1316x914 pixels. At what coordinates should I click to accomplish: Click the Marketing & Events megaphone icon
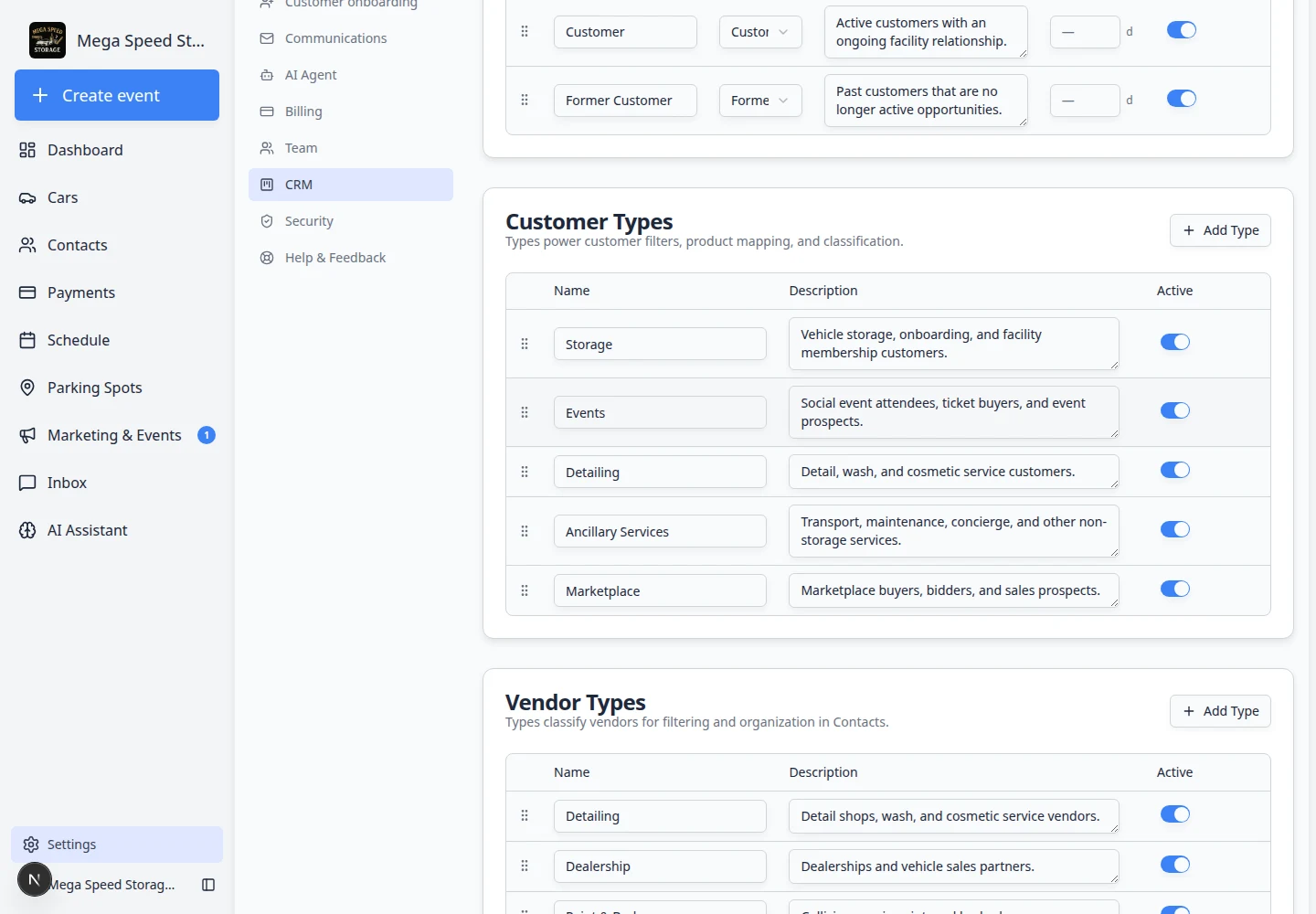[x=27, y=435]
